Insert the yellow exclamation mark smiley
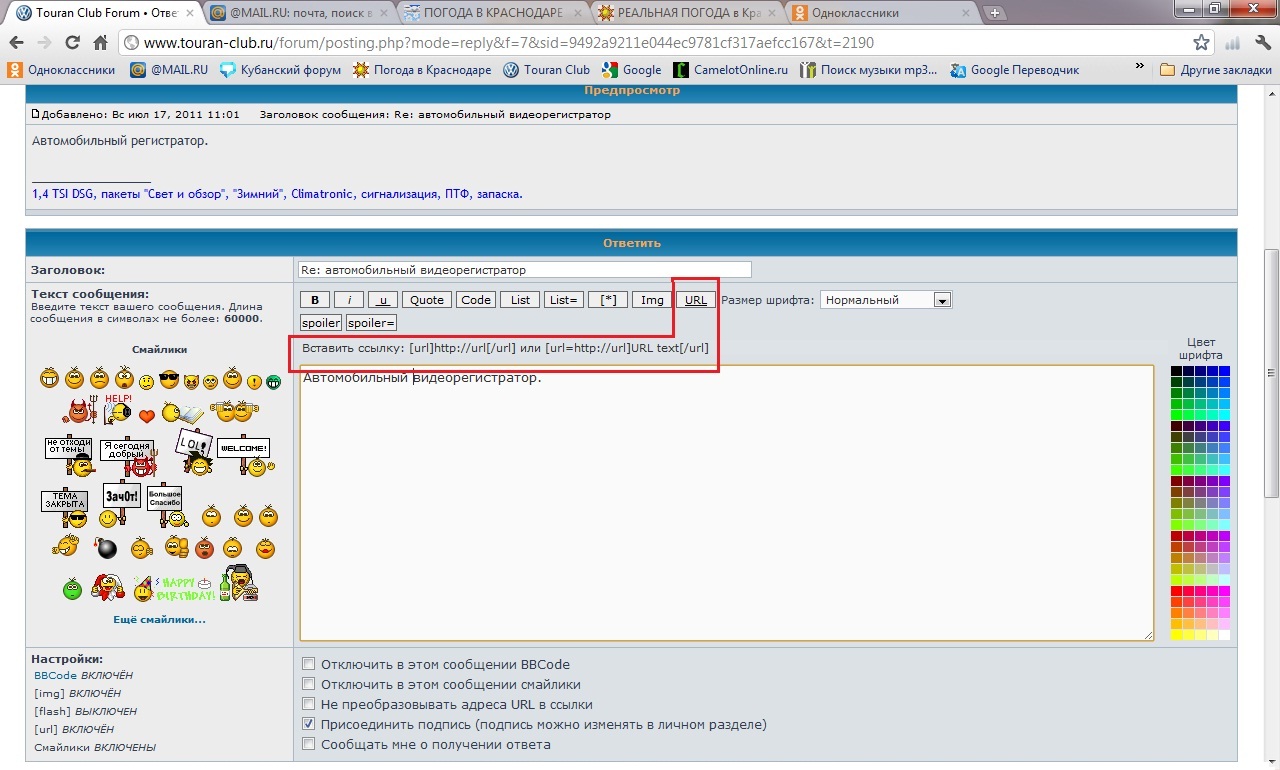The image size is (1280, 770). coord(254,382)
